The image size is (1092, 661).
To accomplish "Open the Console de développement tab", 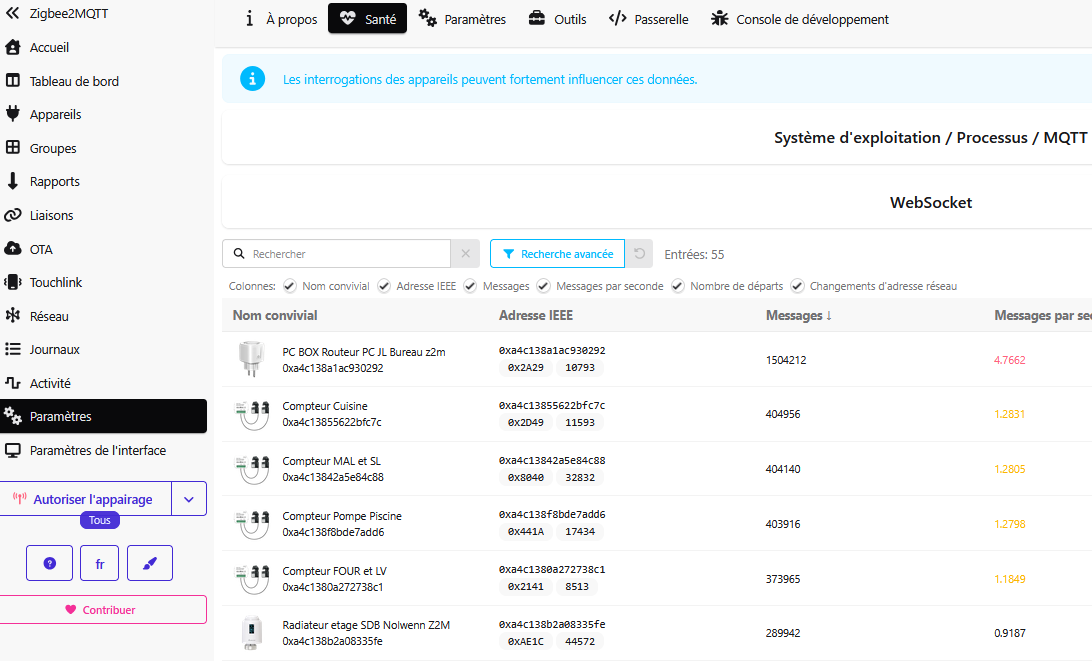I will point(800,19).
